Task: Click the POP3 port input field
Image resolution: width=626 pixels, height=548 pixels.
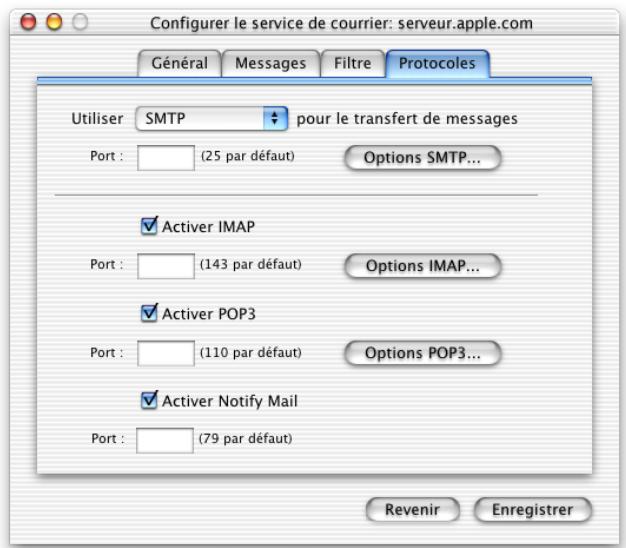Action: [166, 353]
